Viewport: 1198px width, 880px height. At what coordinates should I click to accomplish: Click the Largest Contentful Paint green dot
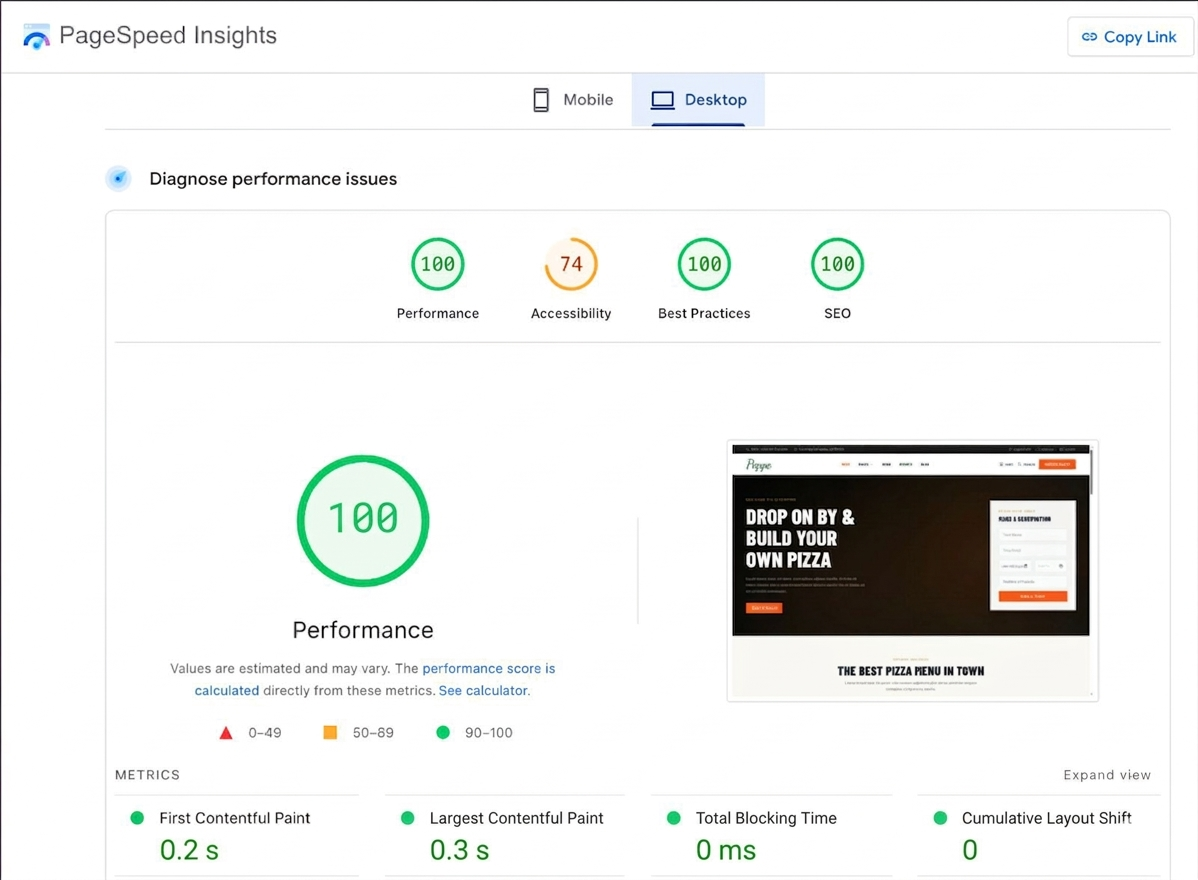[408, 818]
